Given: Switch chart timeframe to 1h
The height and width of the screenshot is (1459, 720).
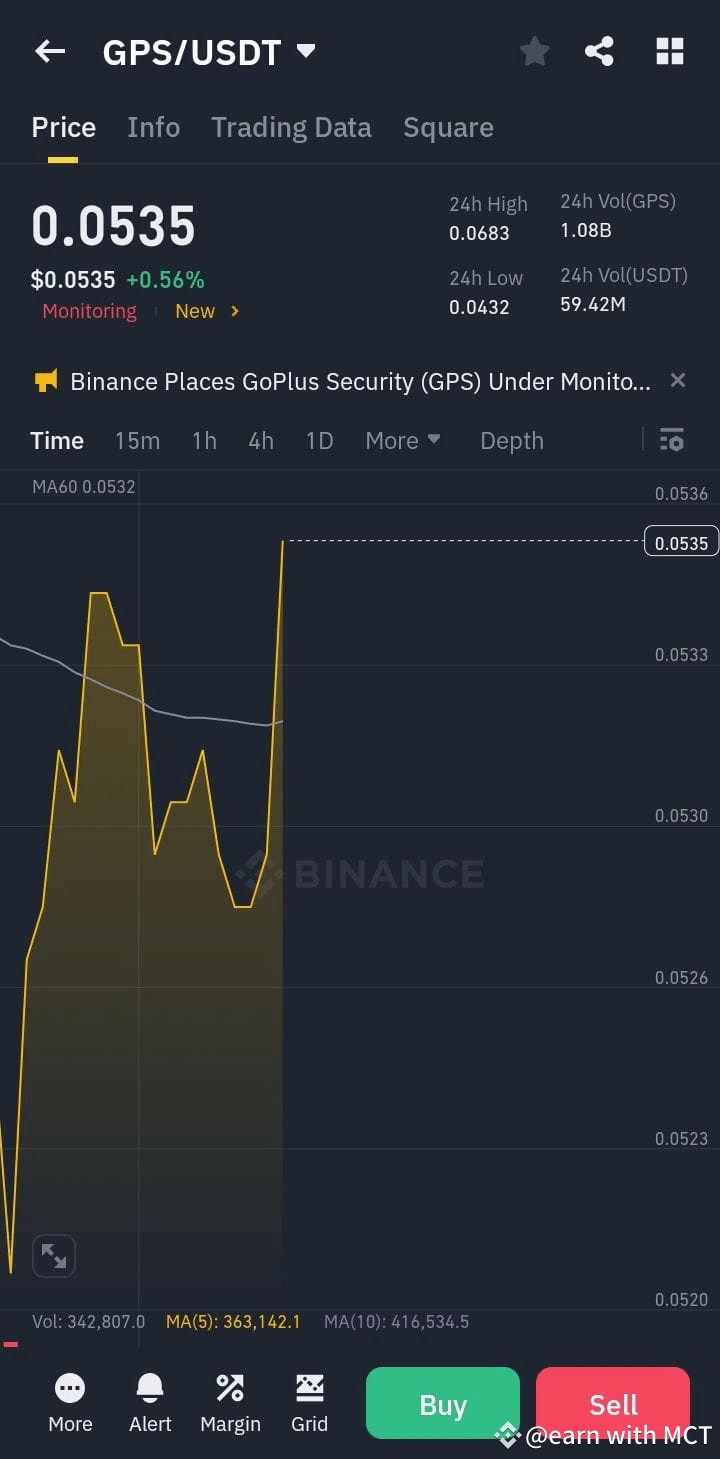Looking at the screenshot, I should 204,440.
